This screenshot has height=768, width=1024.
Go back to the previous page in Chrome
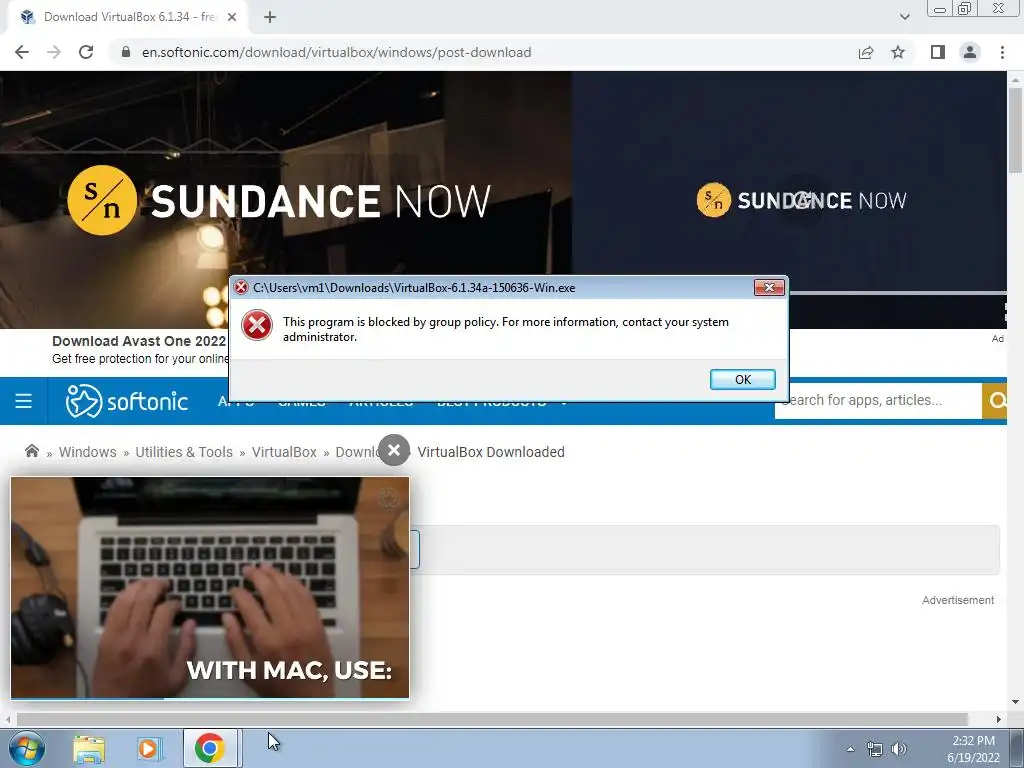22,52
